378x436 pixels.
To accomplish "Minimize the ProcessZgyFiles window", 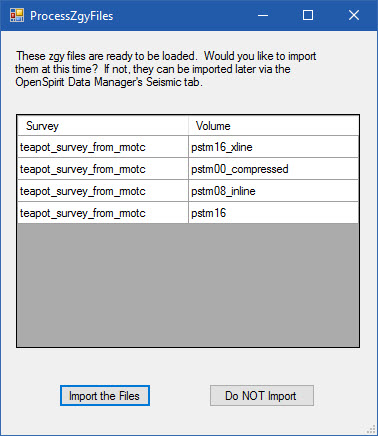I will tap(263, 15).
